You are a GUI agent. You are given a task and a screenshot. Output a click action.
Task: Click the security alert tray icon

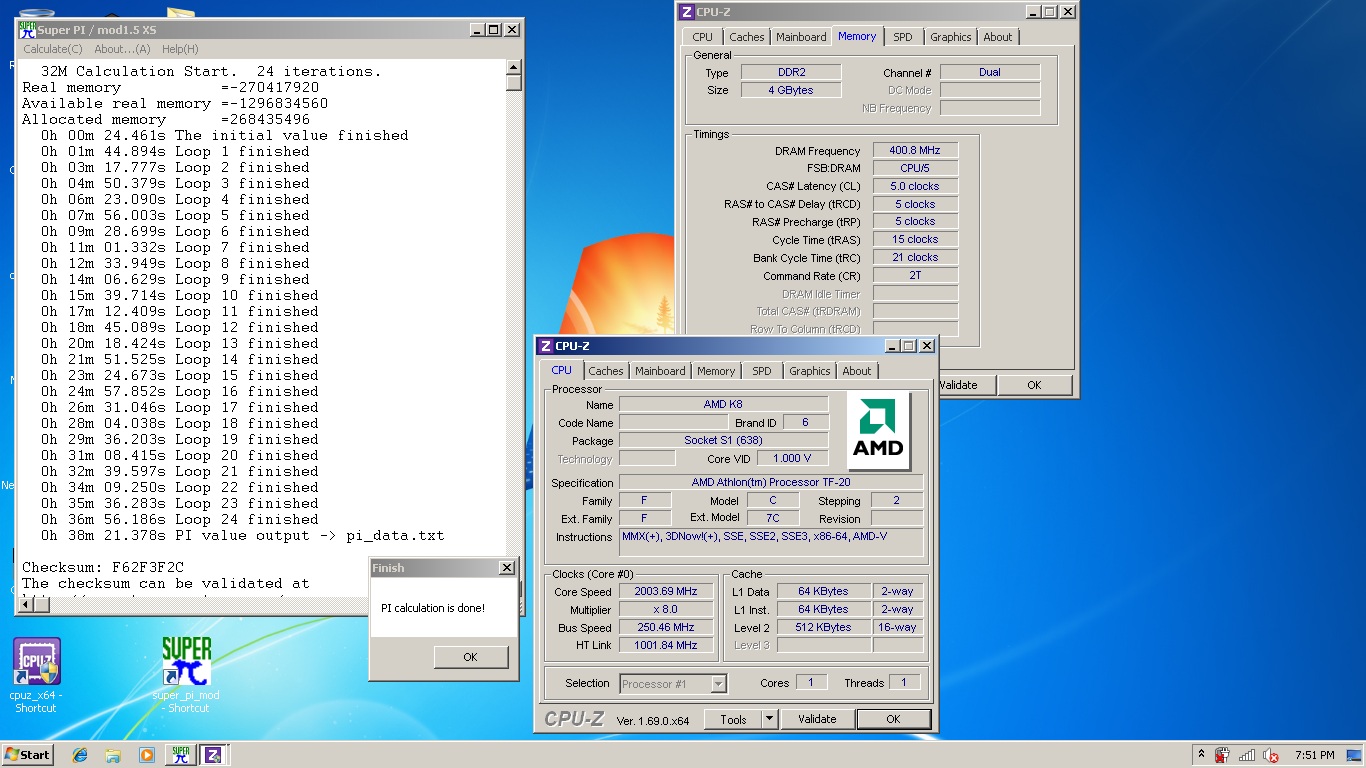click(x=1222, y=755)
